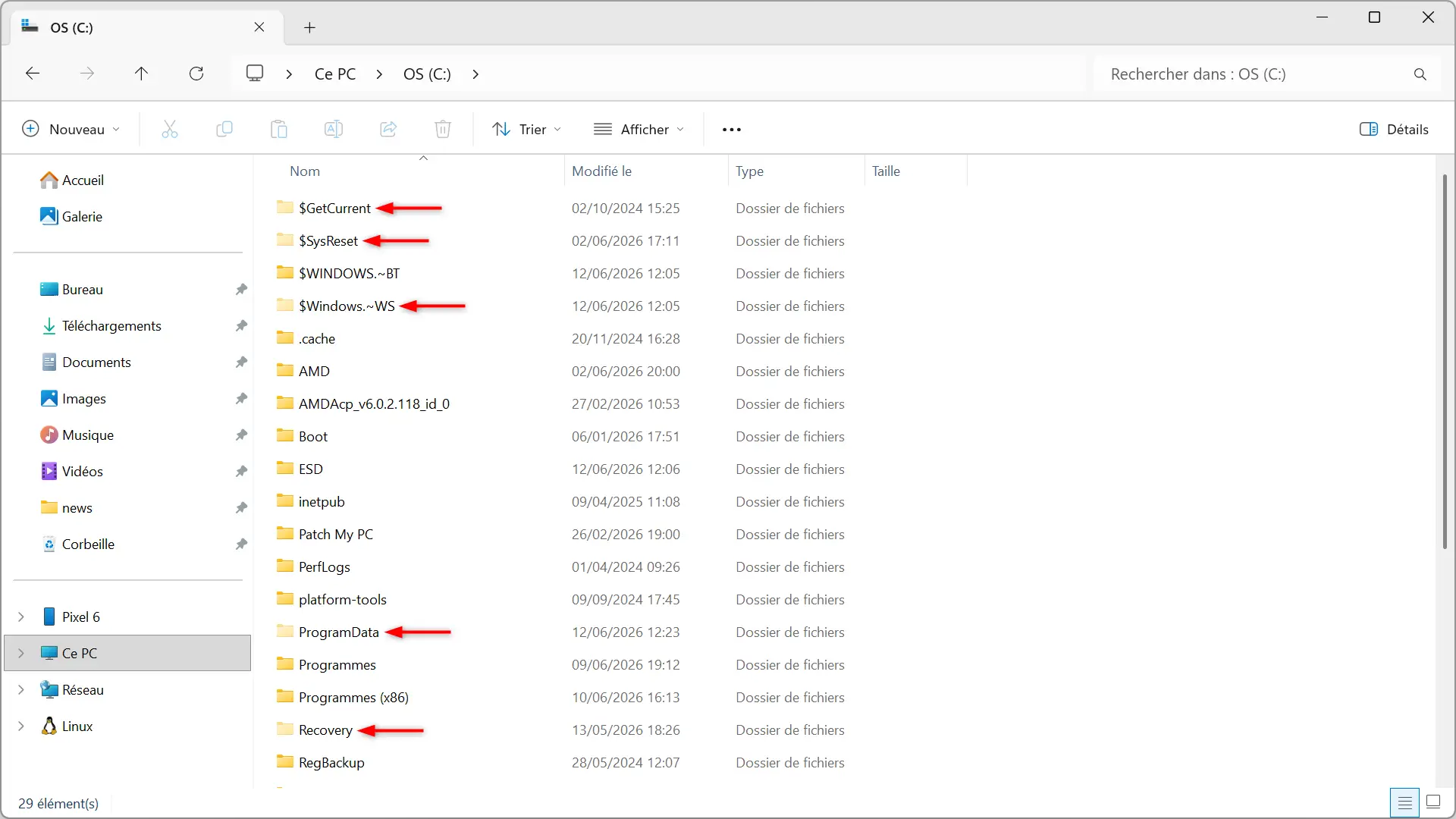
Task: Expand the Pixel 6 tree node
Action: tap(21, 617)
